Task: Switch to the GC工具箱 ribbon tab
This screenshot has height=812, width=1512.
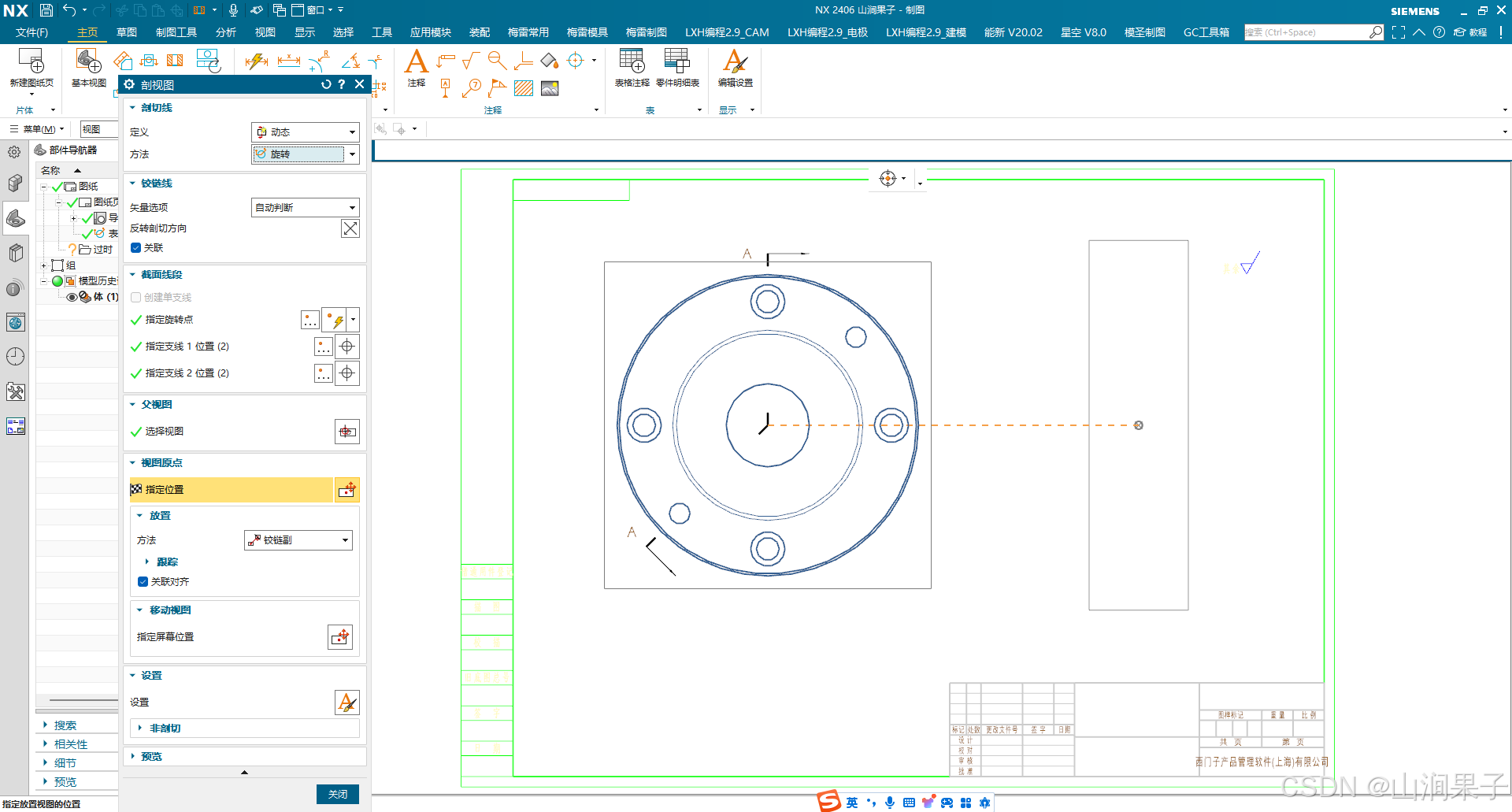Action: coord(1206,32)
